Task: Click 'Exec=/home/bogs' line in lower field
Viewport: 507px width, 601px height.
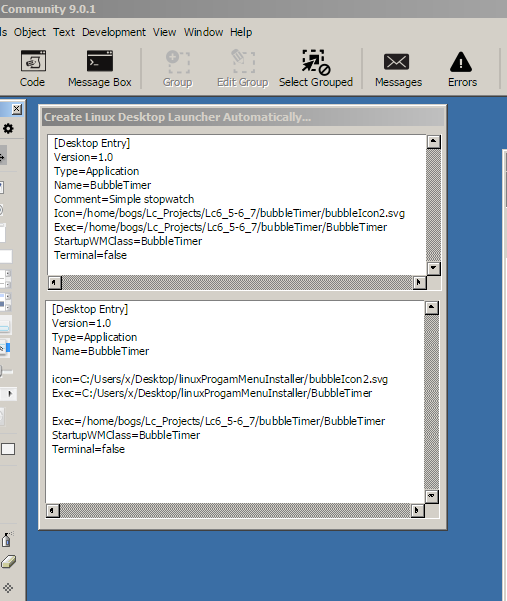Action: point(218,421)
